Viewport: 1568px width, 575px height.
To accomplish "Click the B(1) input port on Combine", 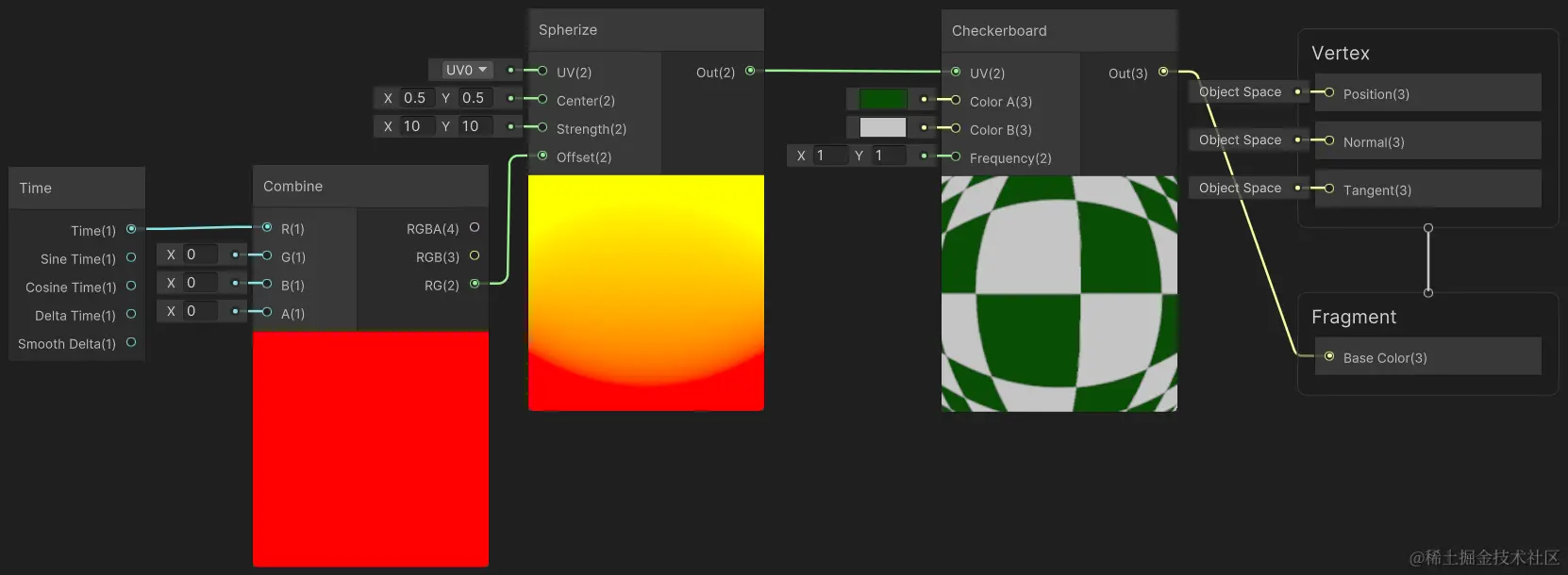I will (x=267, y=284).
